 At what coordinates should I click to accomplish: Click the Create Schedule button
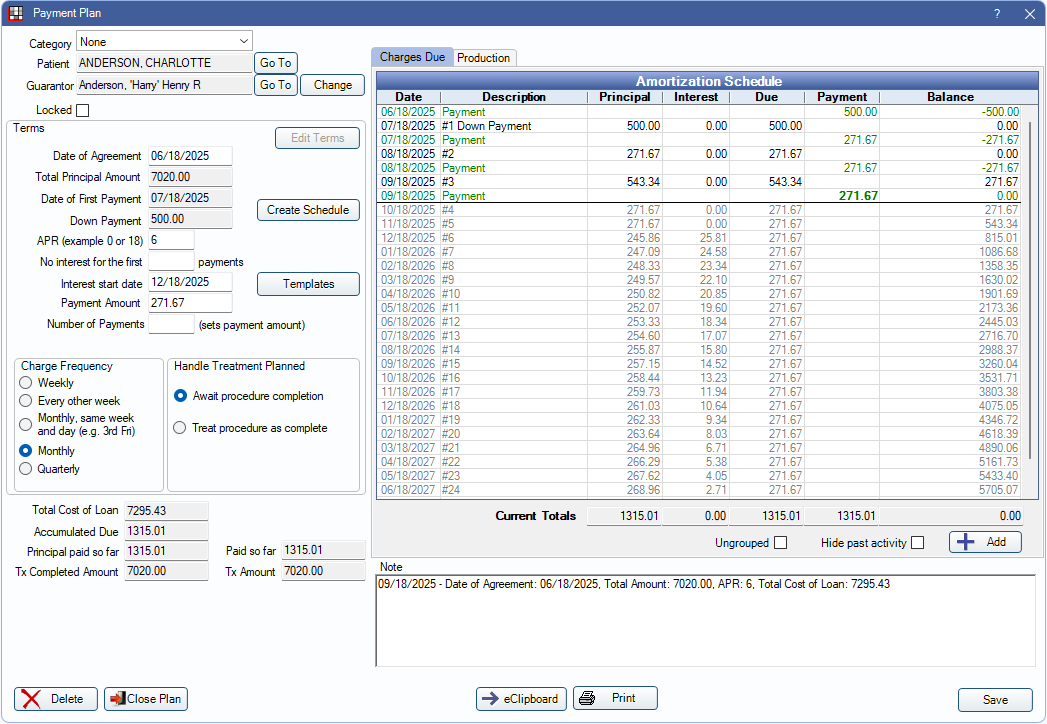[x=308, y=210]
